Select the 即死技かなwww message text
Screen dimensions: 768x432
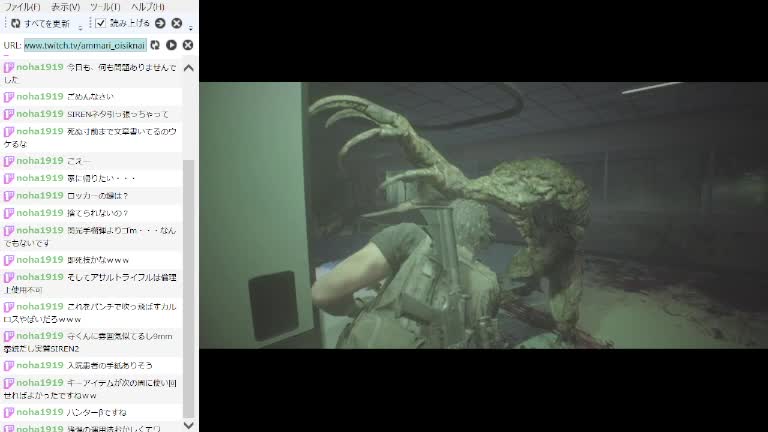tap(98, 260)
